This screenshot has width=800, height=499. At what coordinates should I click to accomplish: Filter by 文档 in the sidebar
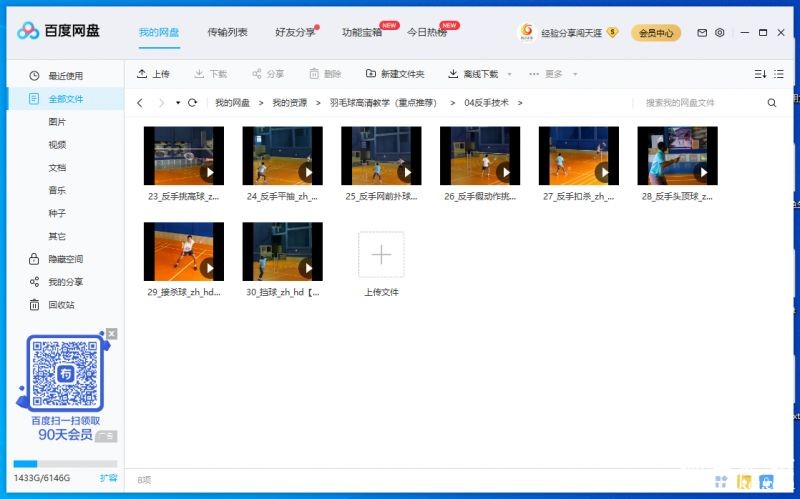click(57, 168)
